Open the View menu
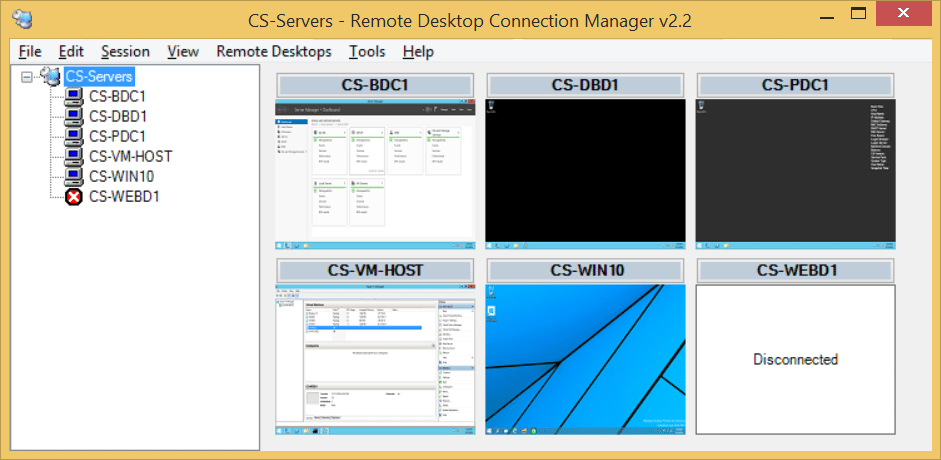 (x=183, y=52)
